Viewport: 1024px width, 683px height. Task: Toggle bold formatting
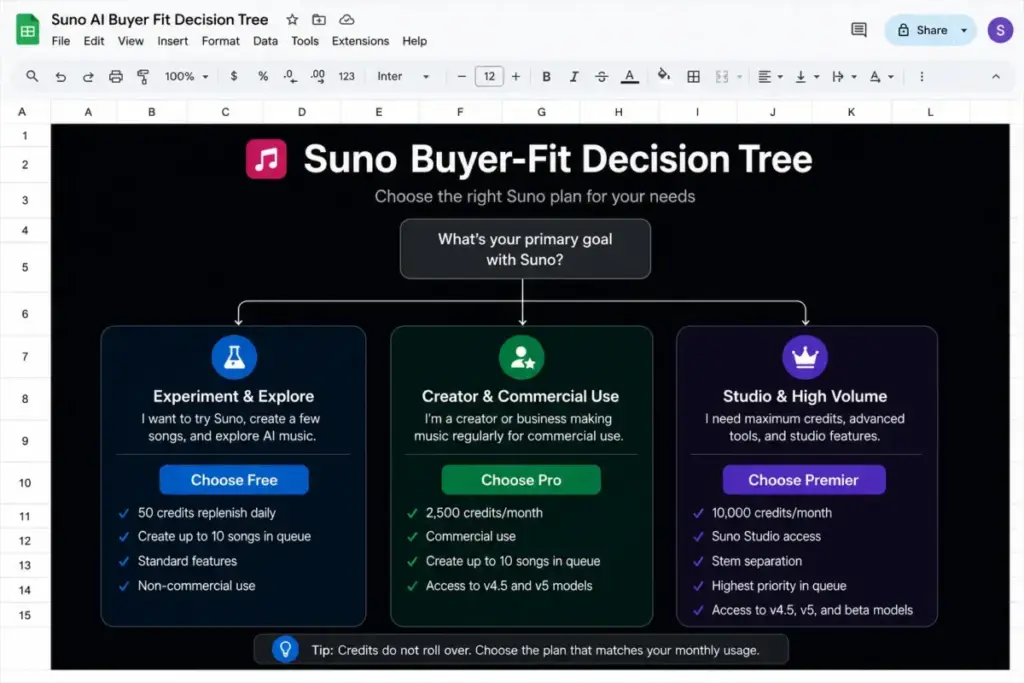pyautogui.click(x=546, y=76)
